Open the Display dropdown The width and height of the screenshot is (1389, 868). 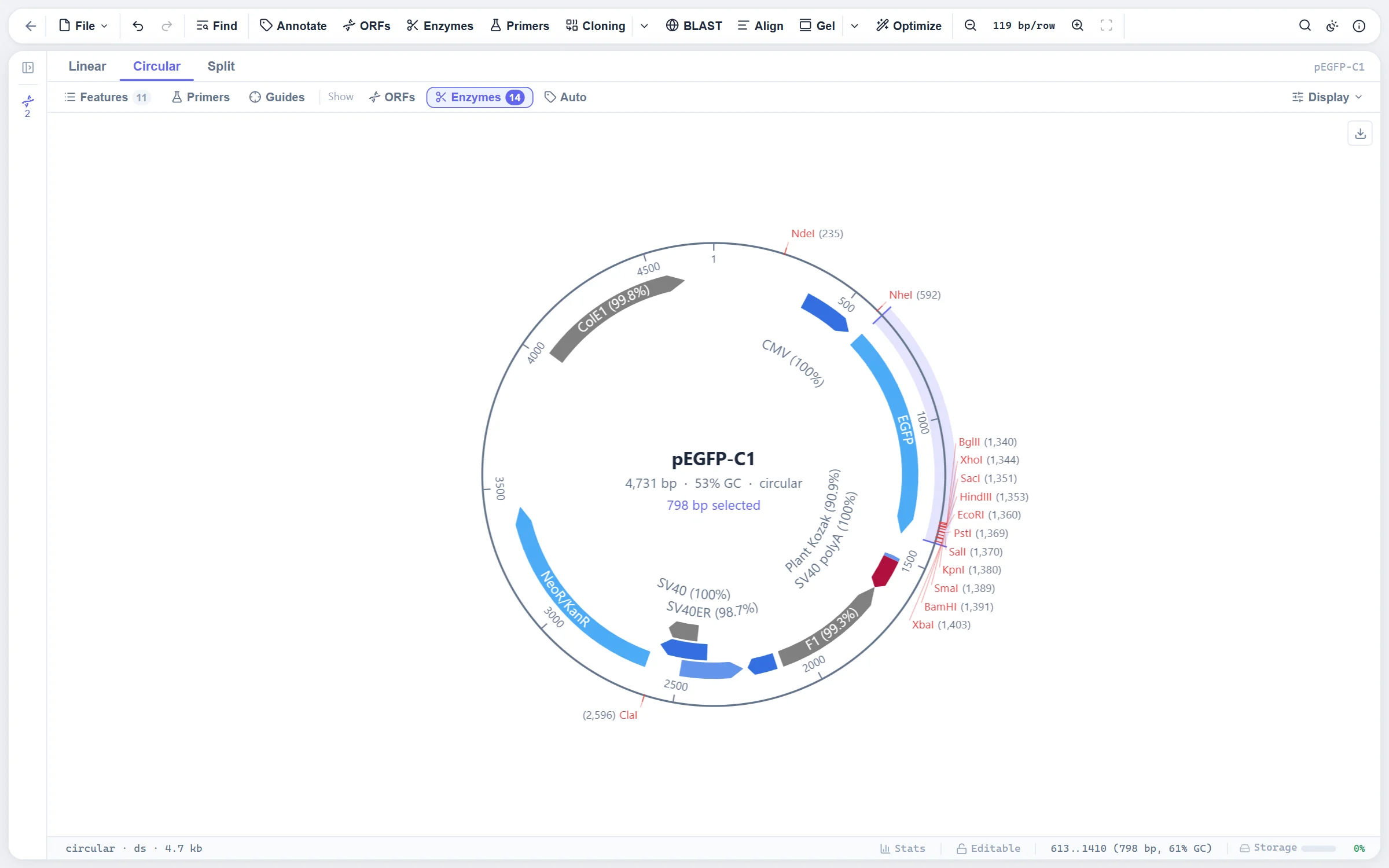point(1327,97)
